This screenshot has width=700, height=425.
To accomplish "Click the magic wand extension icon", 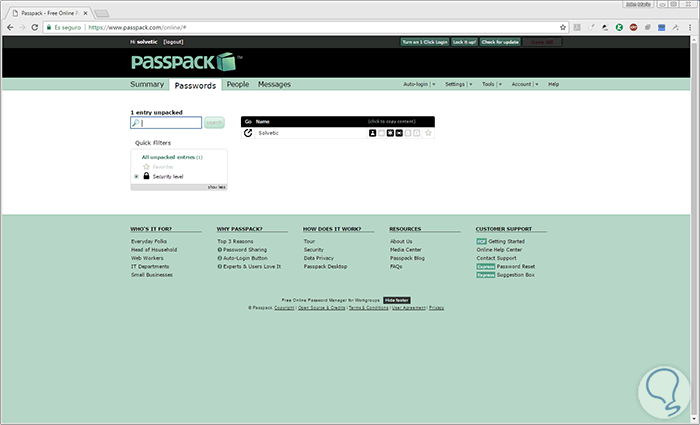I will (x=675, y=27).
